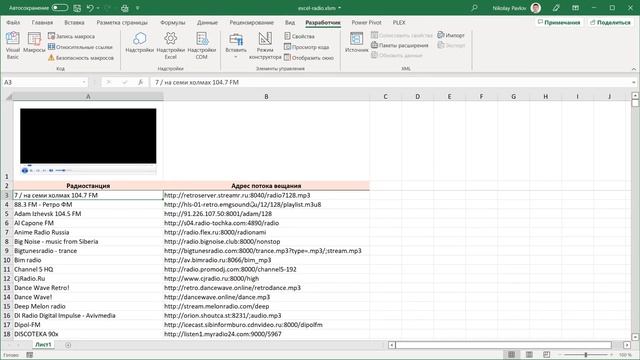The image size is (640, 360).
Task: Select cell 'Anime Radio Russia'
Action: (88, 232)
